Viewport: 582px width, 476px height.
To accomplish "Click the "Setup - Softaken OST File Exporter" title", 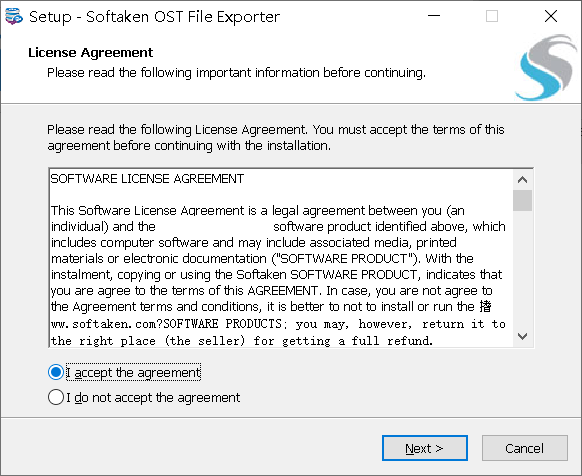I will (154, 17).
